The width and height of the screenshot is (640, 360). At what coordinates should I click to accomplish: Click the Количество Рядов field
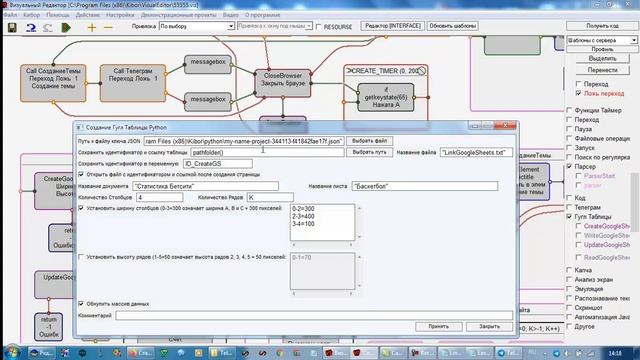[x=270, y=198]
